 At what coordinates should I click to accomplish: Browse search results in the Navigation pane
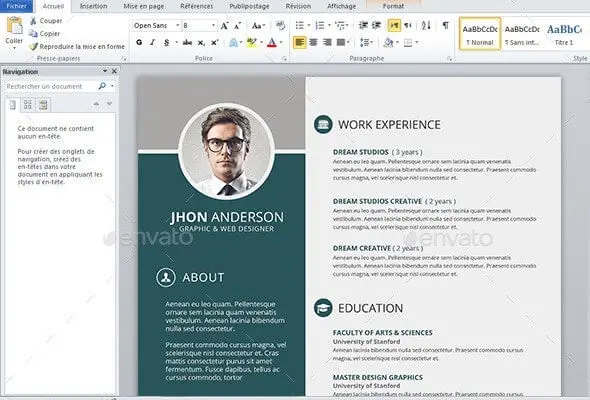point(43,105)
